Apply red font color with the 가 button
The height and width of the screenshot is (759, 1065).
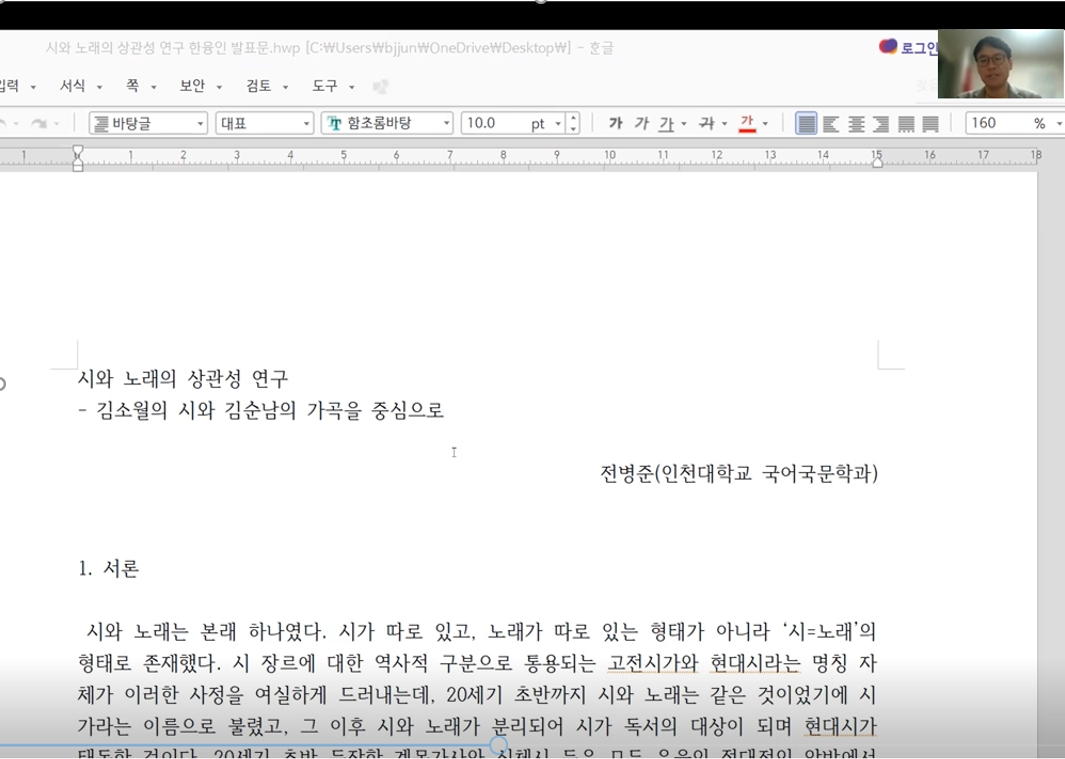(x=747, y=123)
